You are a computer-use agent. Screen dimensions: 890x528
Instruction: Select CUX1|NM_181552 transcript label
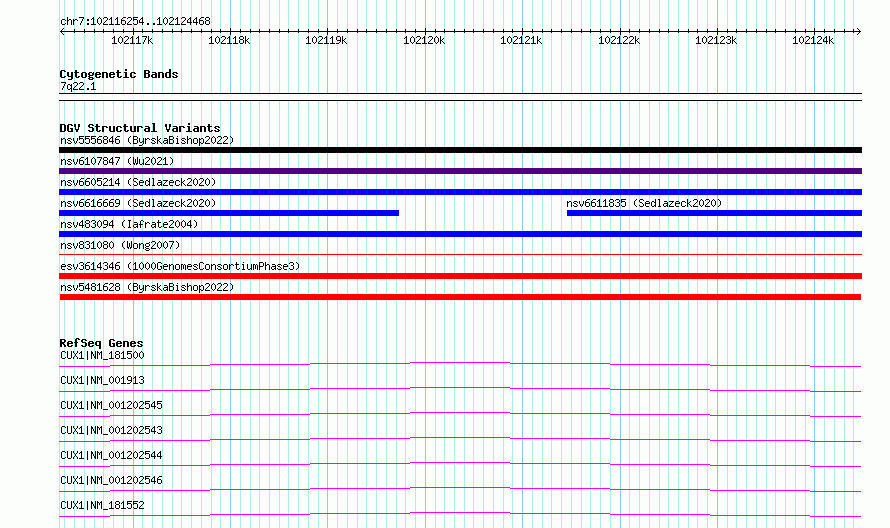click(102, 505)
